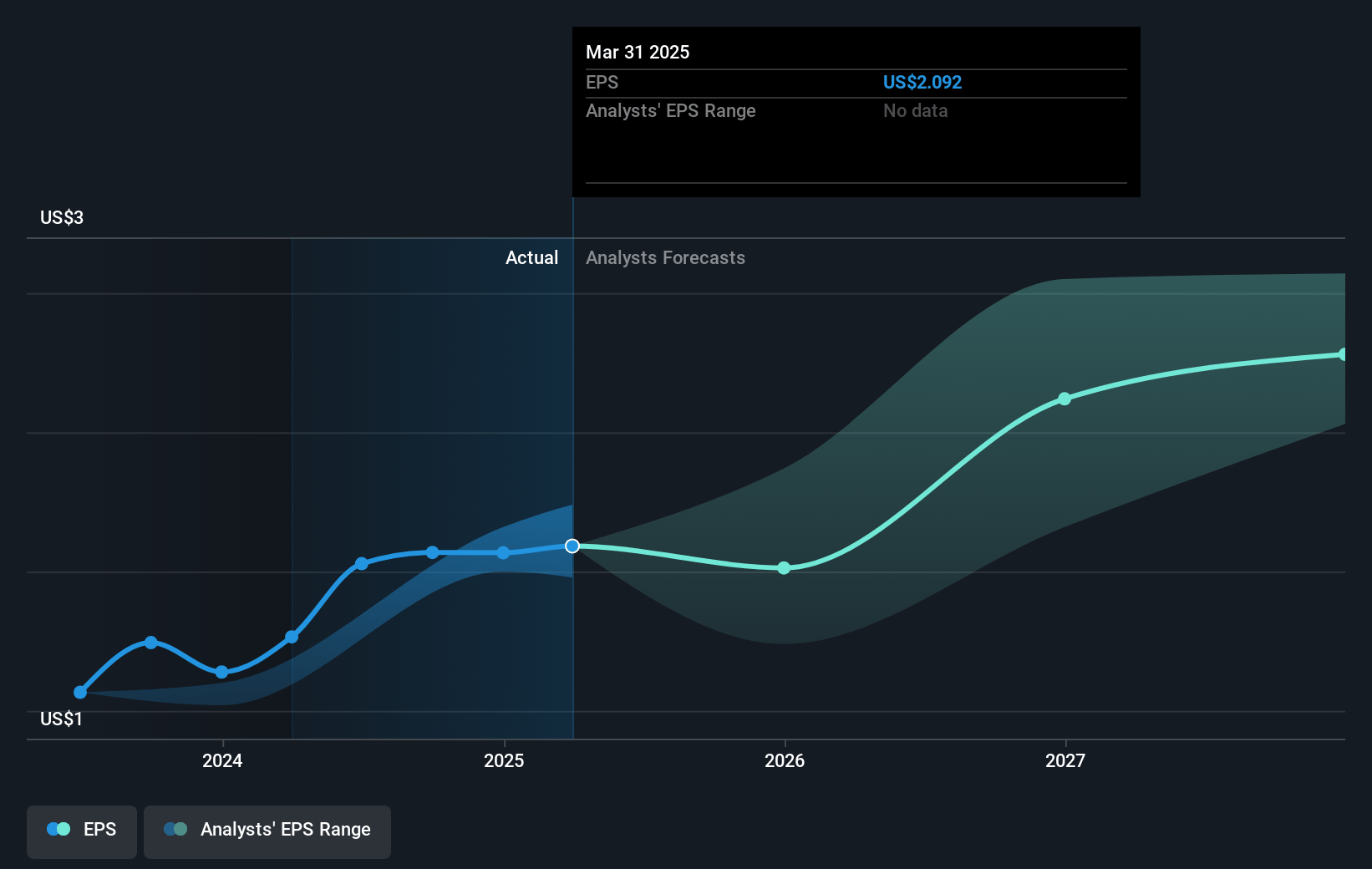1372x869 pixels.
Task: Click the first EPS data point near US$1
Action: [x=80, y=692]
